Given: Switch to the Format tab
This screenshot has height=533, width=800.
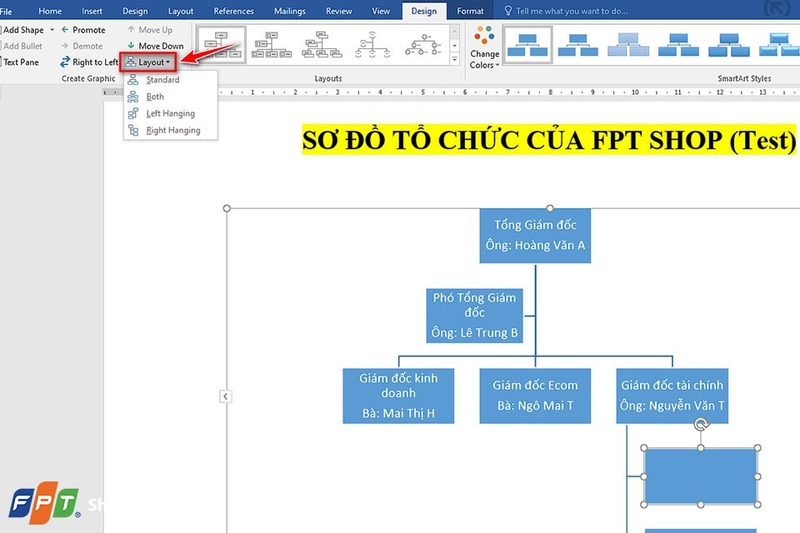Looking at the screenshot, I should [470, 11].
